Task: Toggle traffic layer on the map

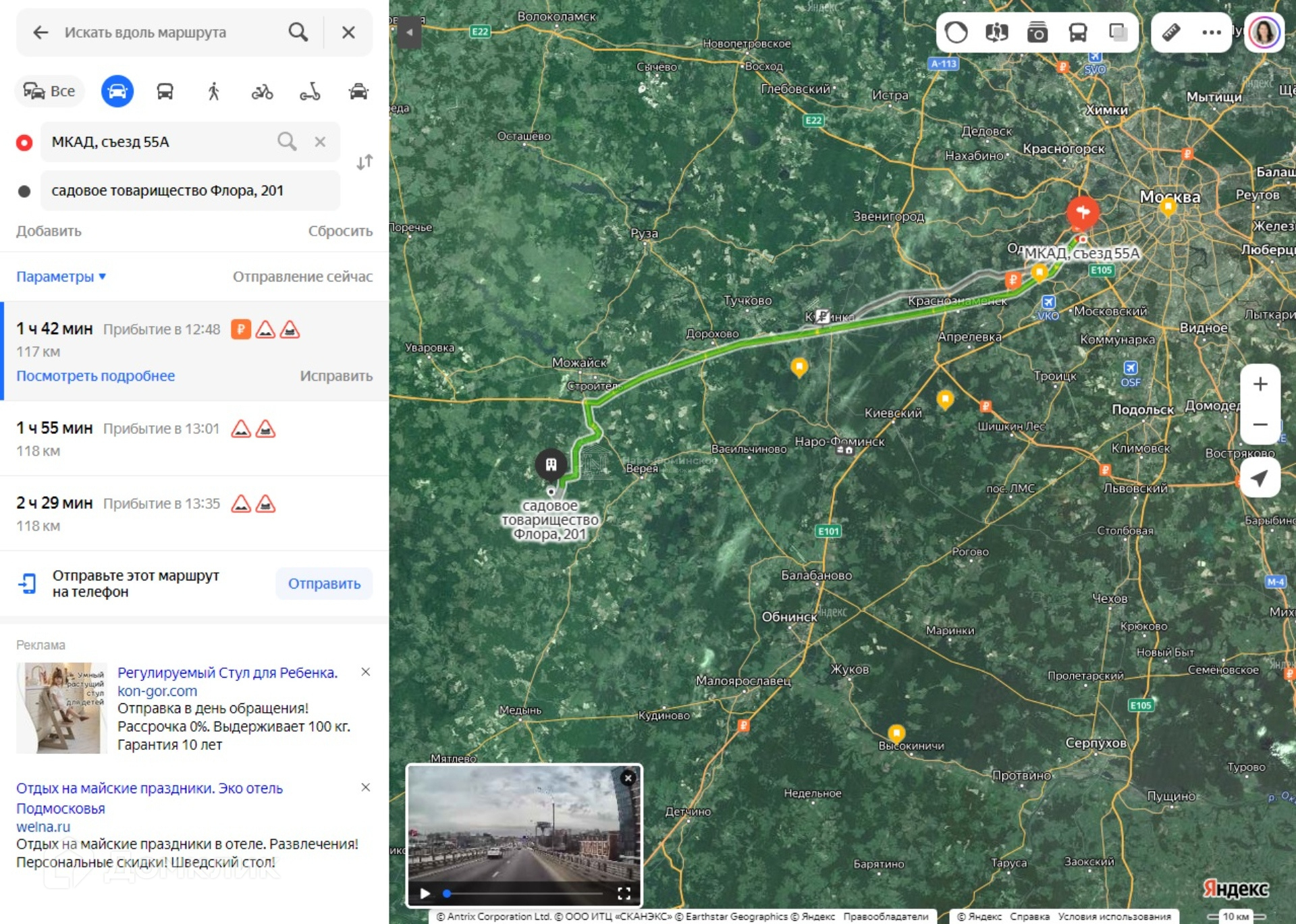Action: [956, 32]
